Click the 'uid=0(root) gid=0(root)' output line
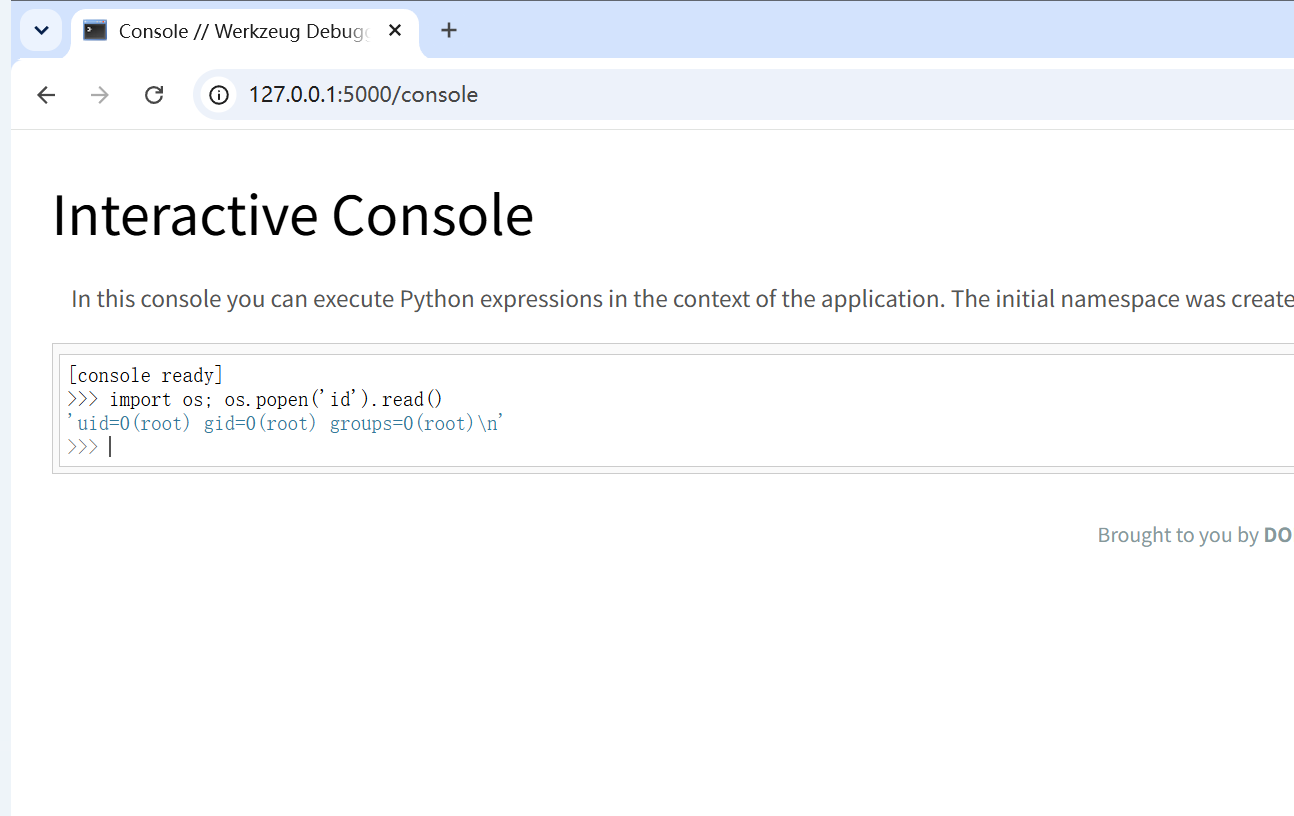 286,423
